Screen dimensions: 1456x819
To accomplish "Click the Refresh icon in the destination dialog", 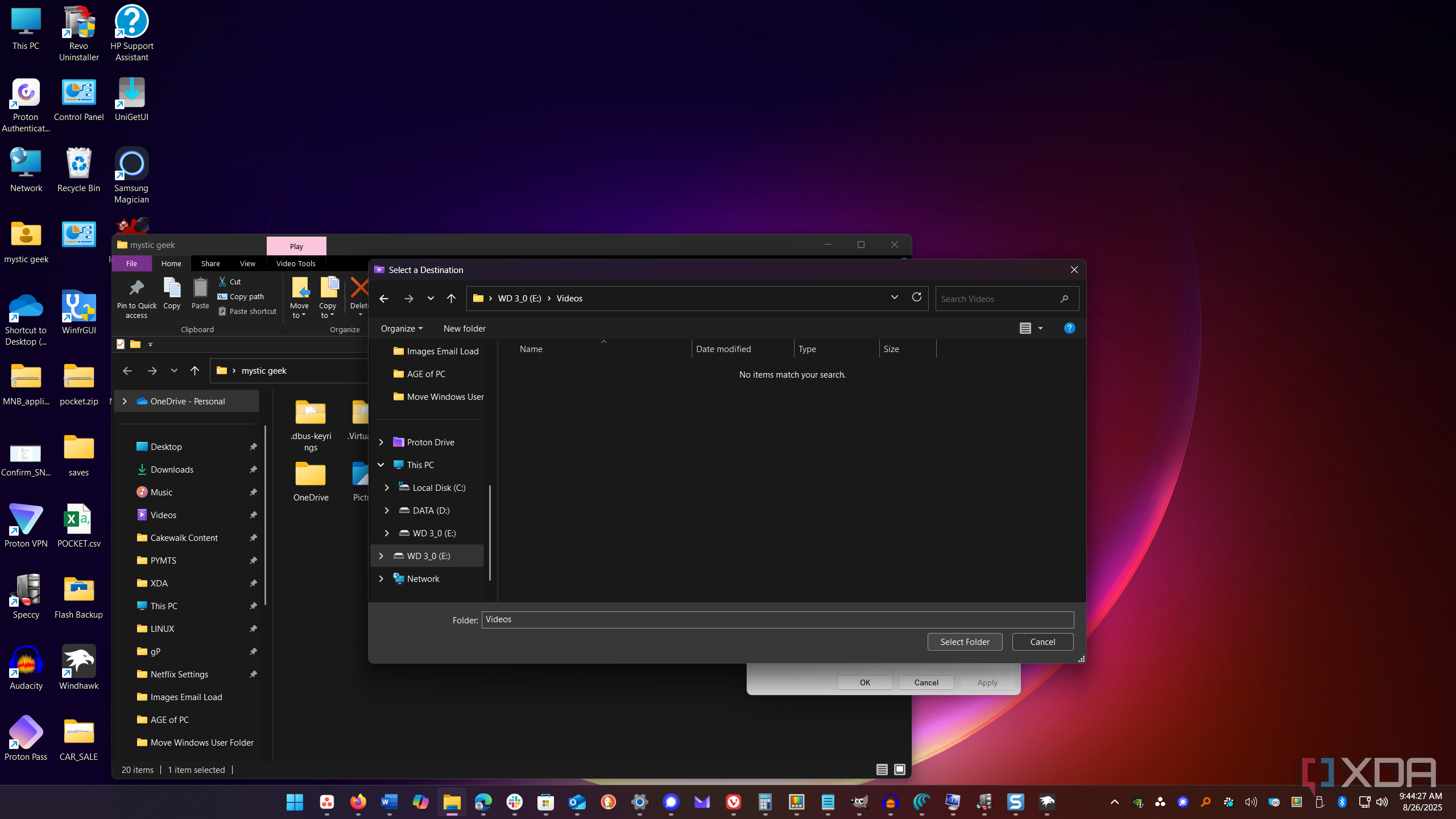I will (x=916, y=297).
